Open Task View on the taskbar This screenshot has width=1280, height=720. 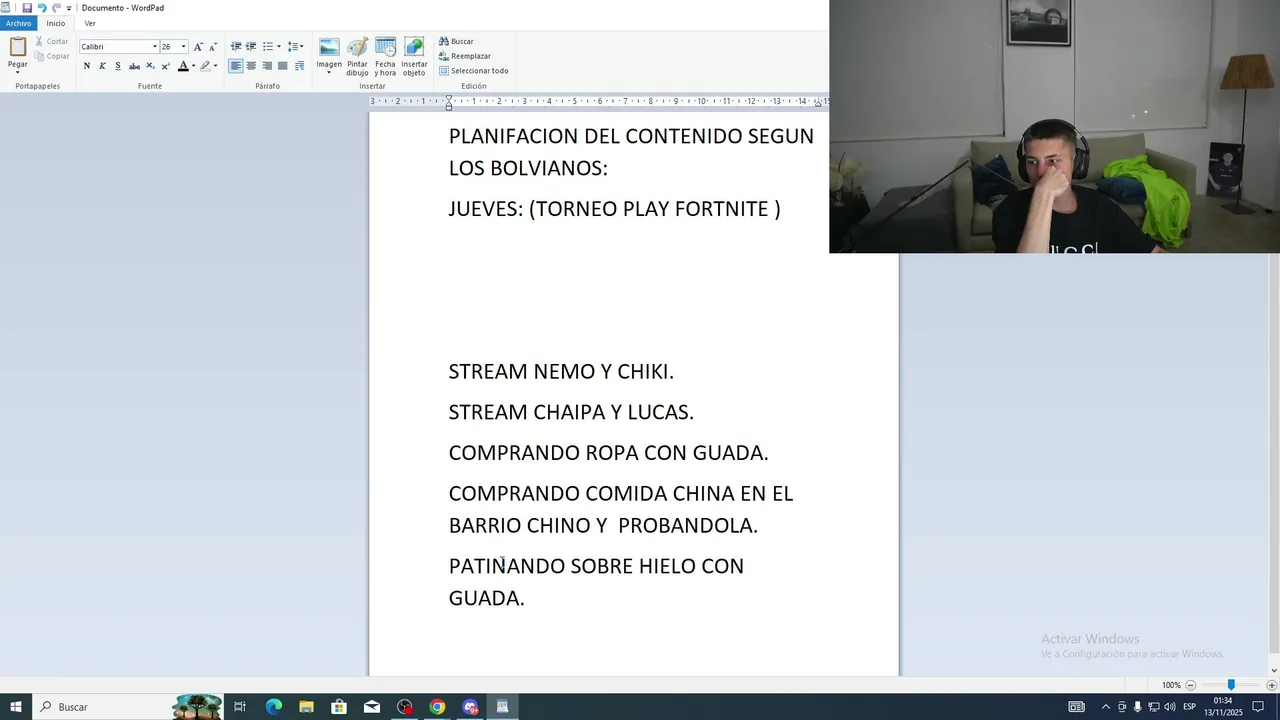pos(240,707)
